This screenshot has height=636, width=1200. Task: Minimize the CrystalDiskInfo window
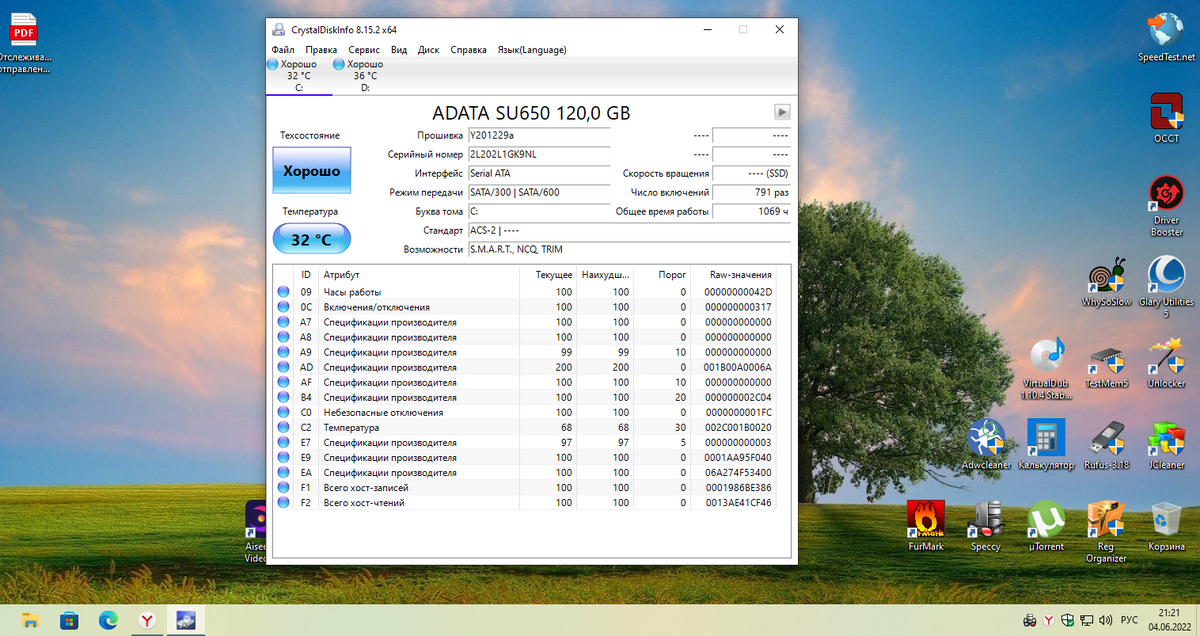coord(707,29)
